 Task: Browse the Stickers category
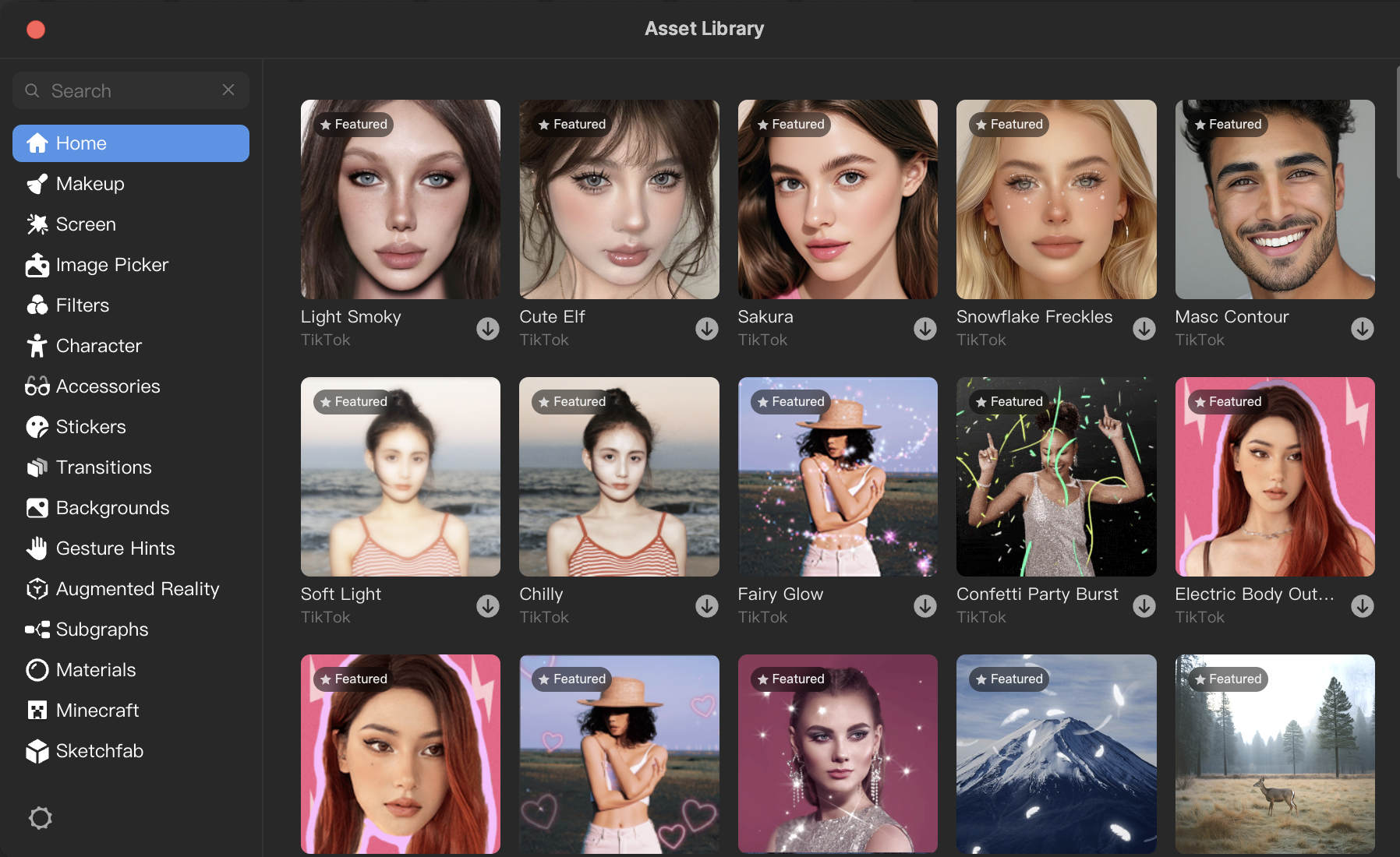131,427
